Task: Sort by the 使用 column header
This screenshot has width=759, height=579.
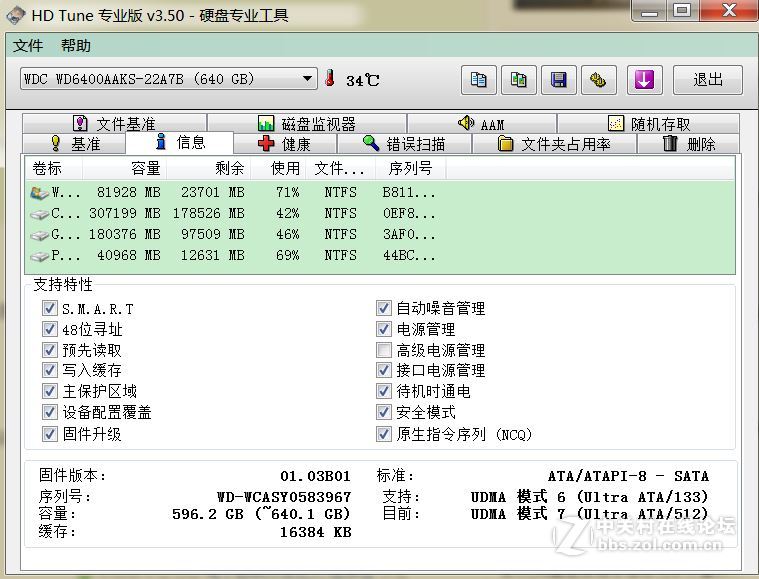Action: (278, 168)
